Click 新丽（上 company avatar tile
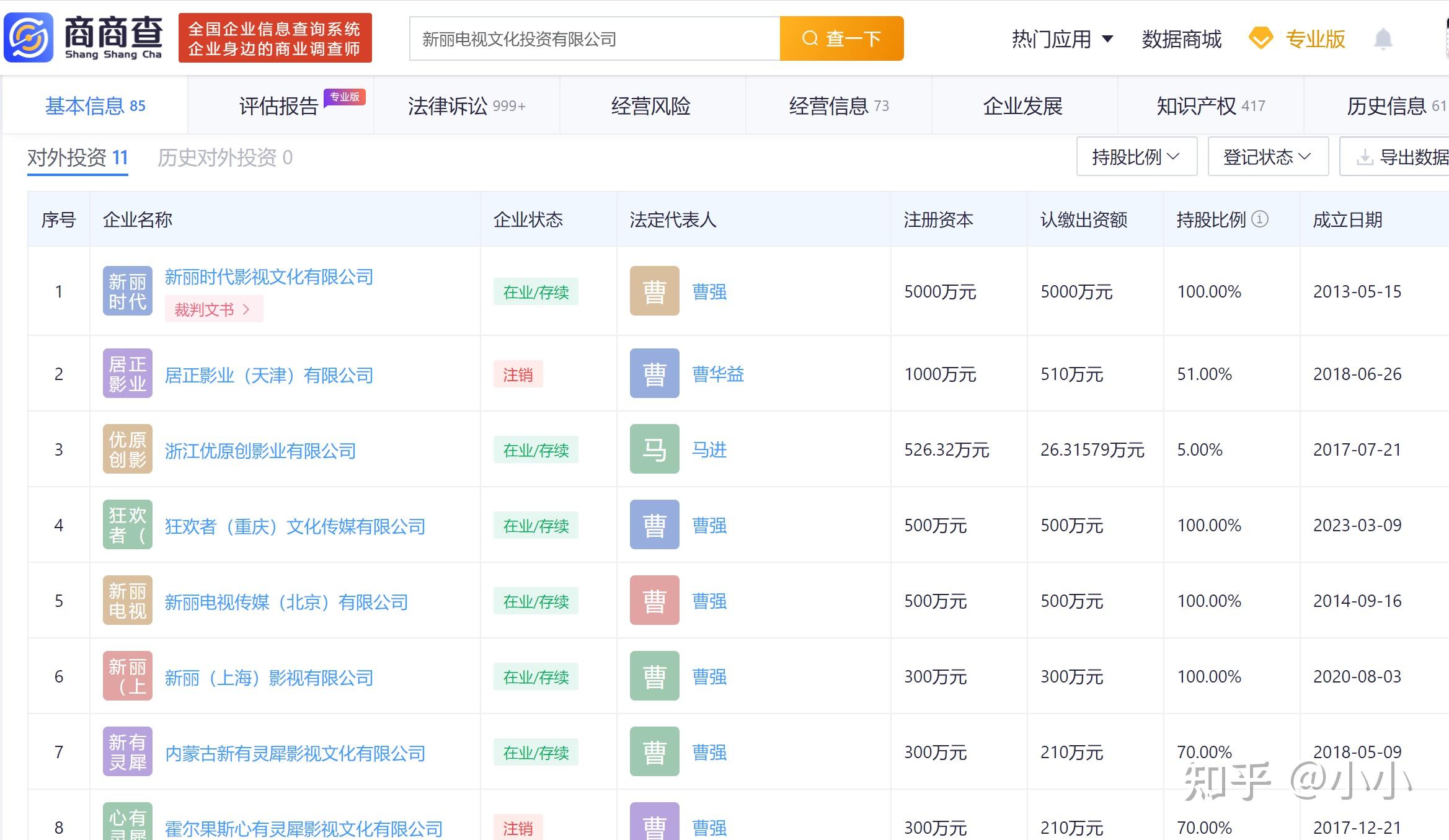 128,676
